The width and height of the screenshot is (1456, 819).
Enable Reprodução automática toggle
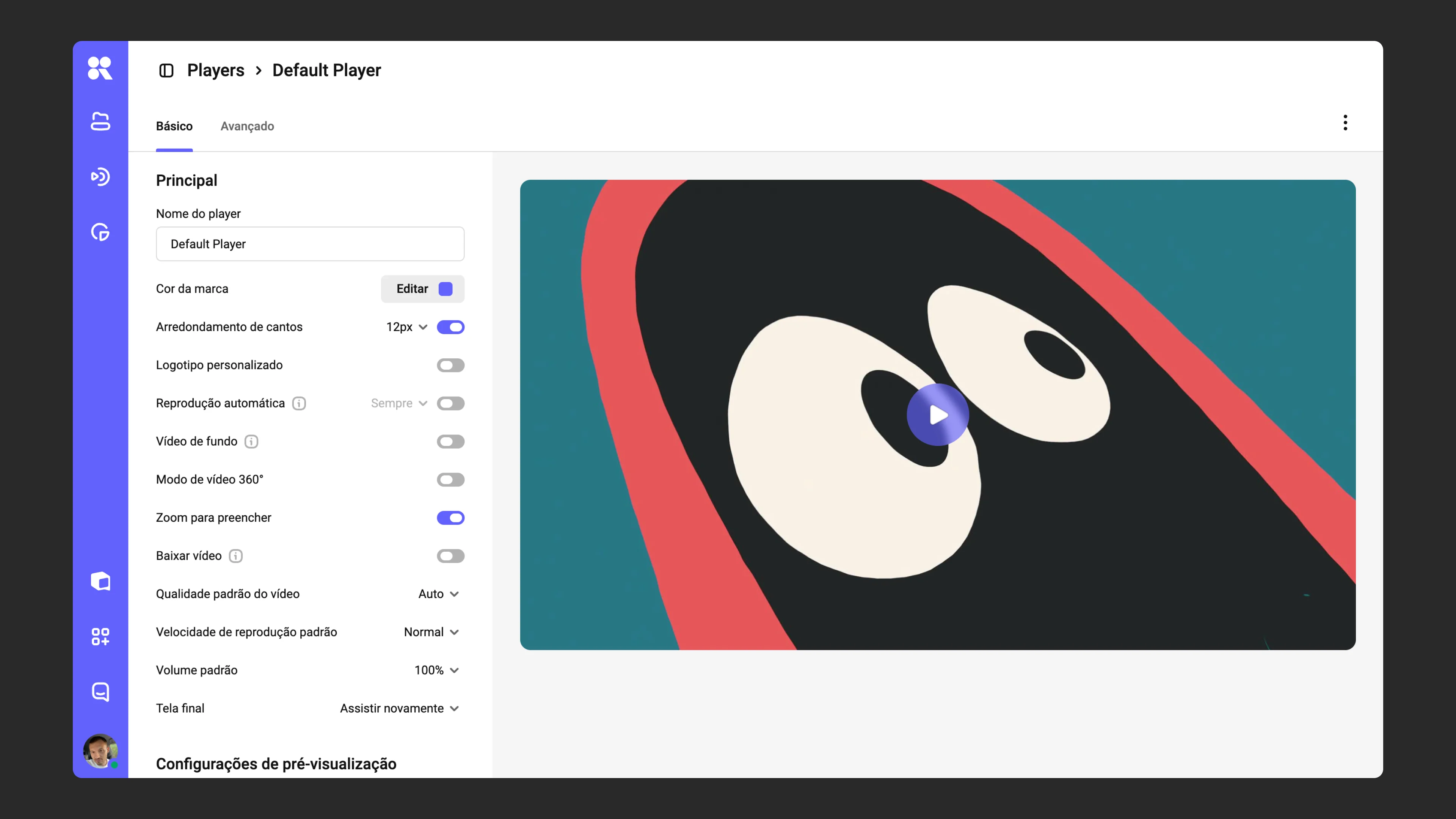point(450,403)
